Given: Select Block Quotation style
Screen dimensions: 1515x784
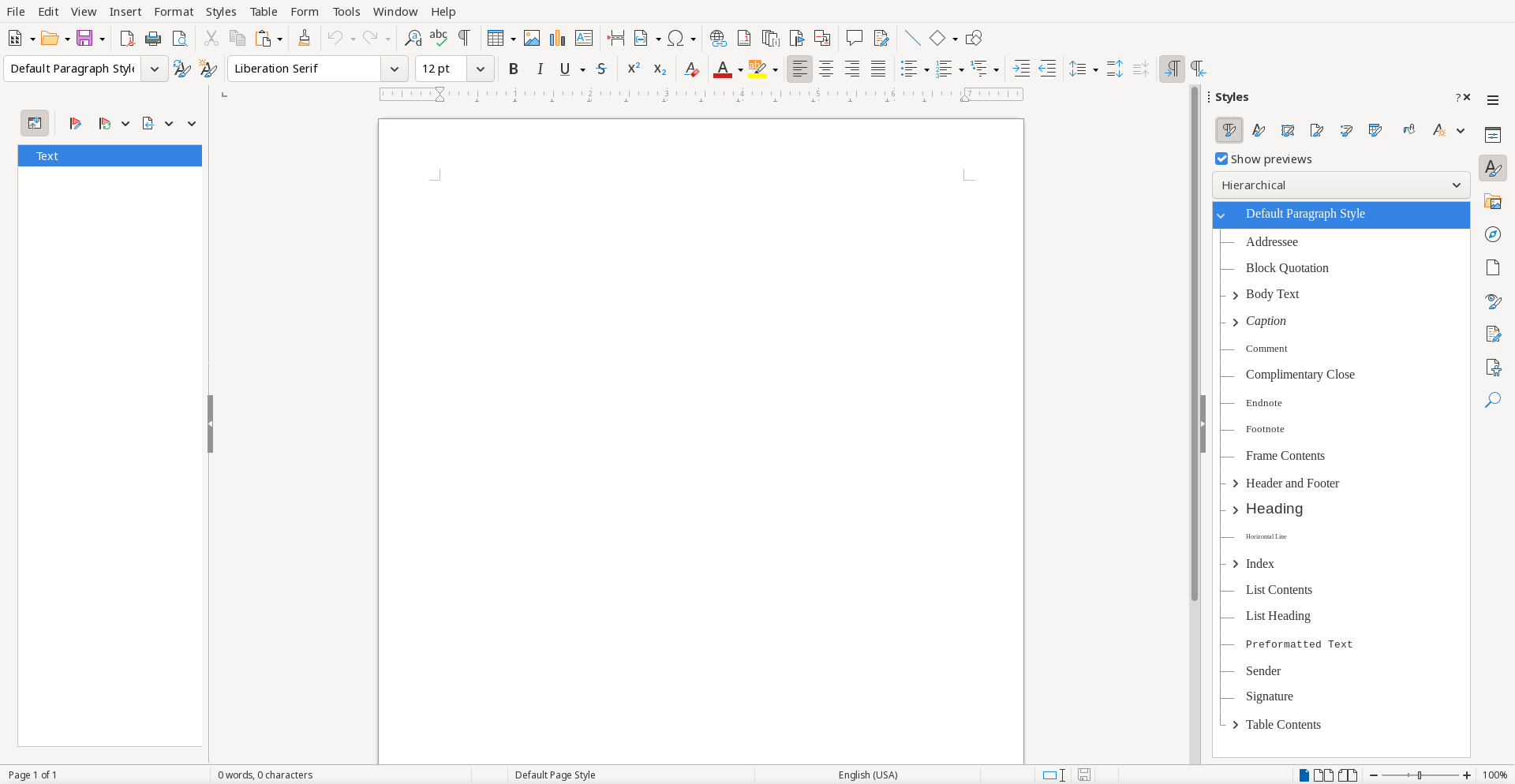Looking at the screenshot, I should coord(1287,268).
